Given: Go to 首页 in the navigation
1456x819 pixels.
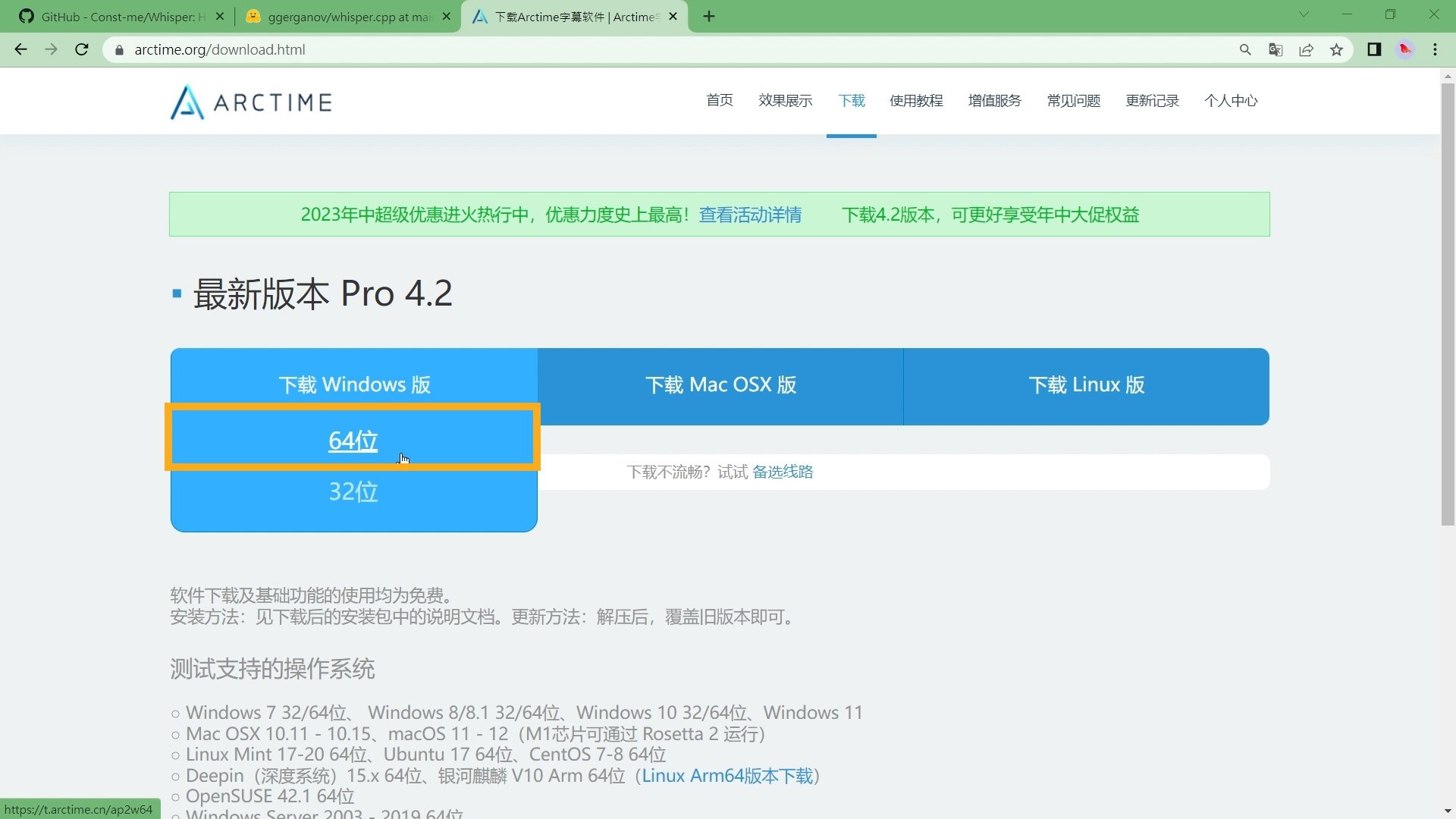Looking at the screenshot, I should tap(720, 101).
